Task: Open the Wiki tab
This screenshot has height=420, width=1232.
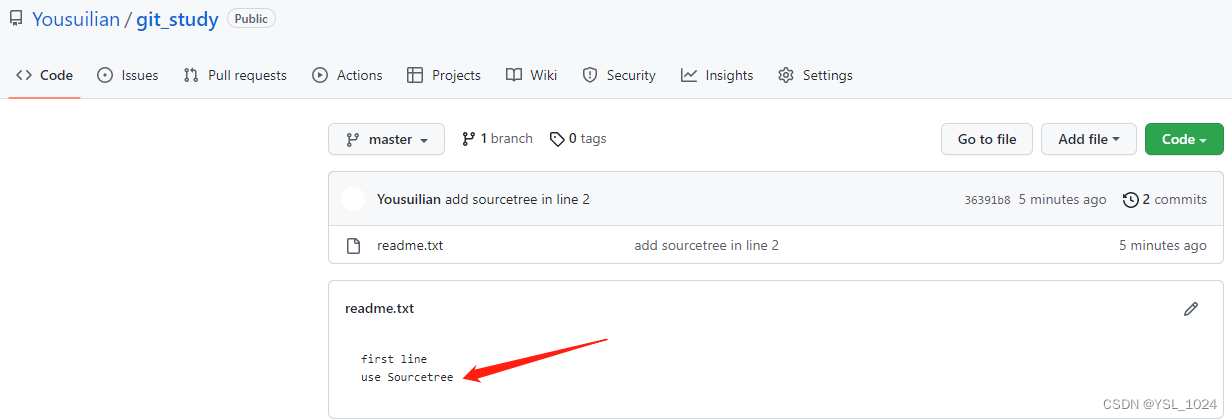Action: pos(531,75)
